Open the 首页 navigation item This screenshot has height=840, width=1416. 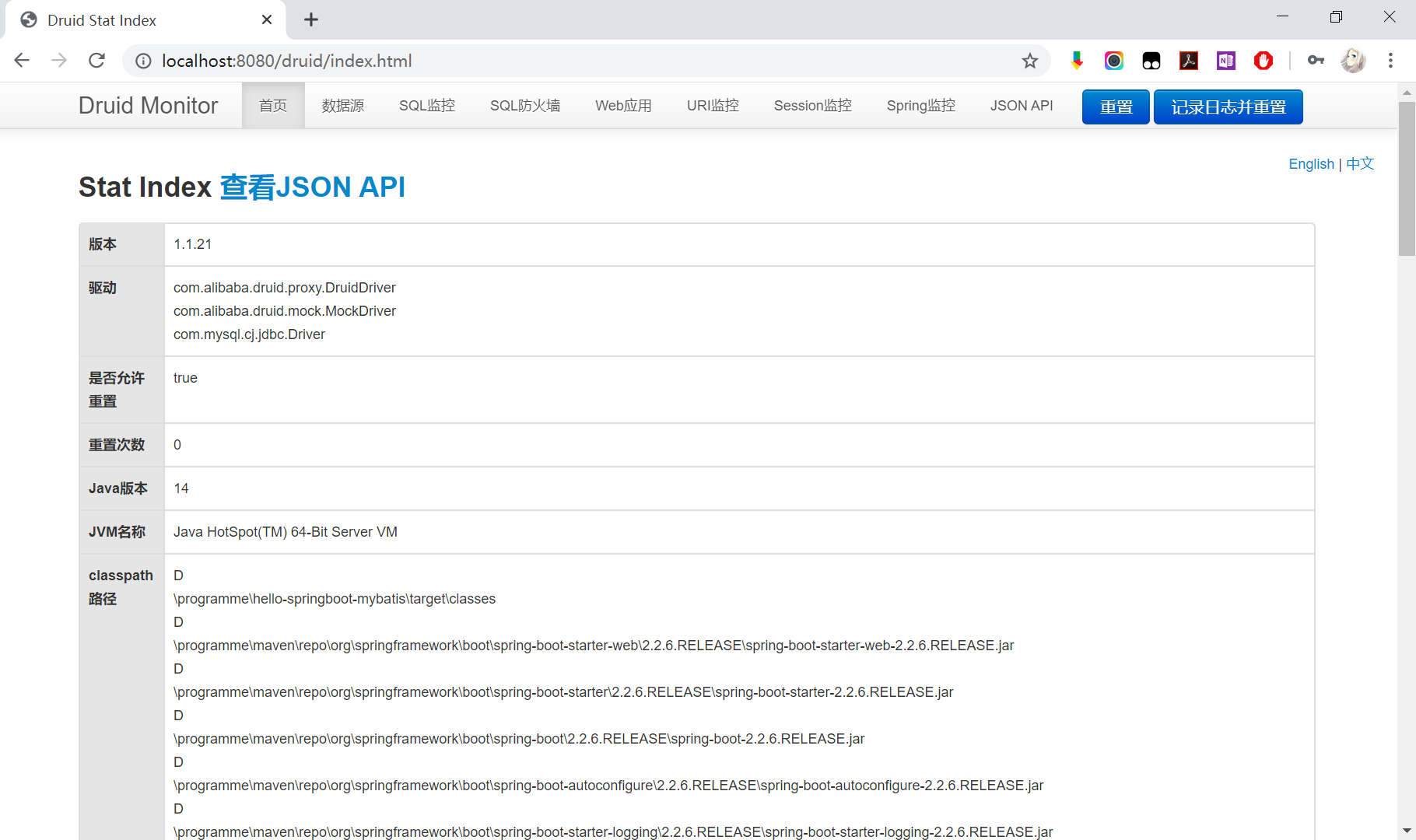point(273,106)
